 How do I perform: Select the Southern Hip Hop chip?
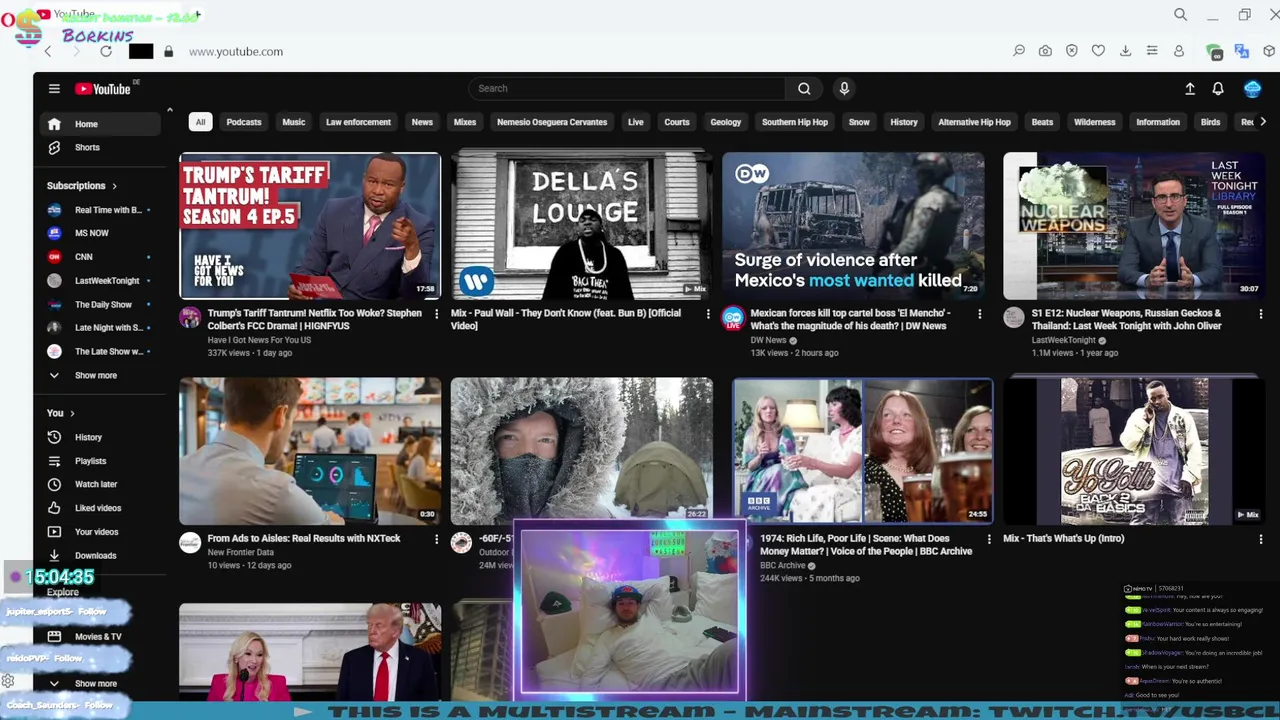point(795,122)
